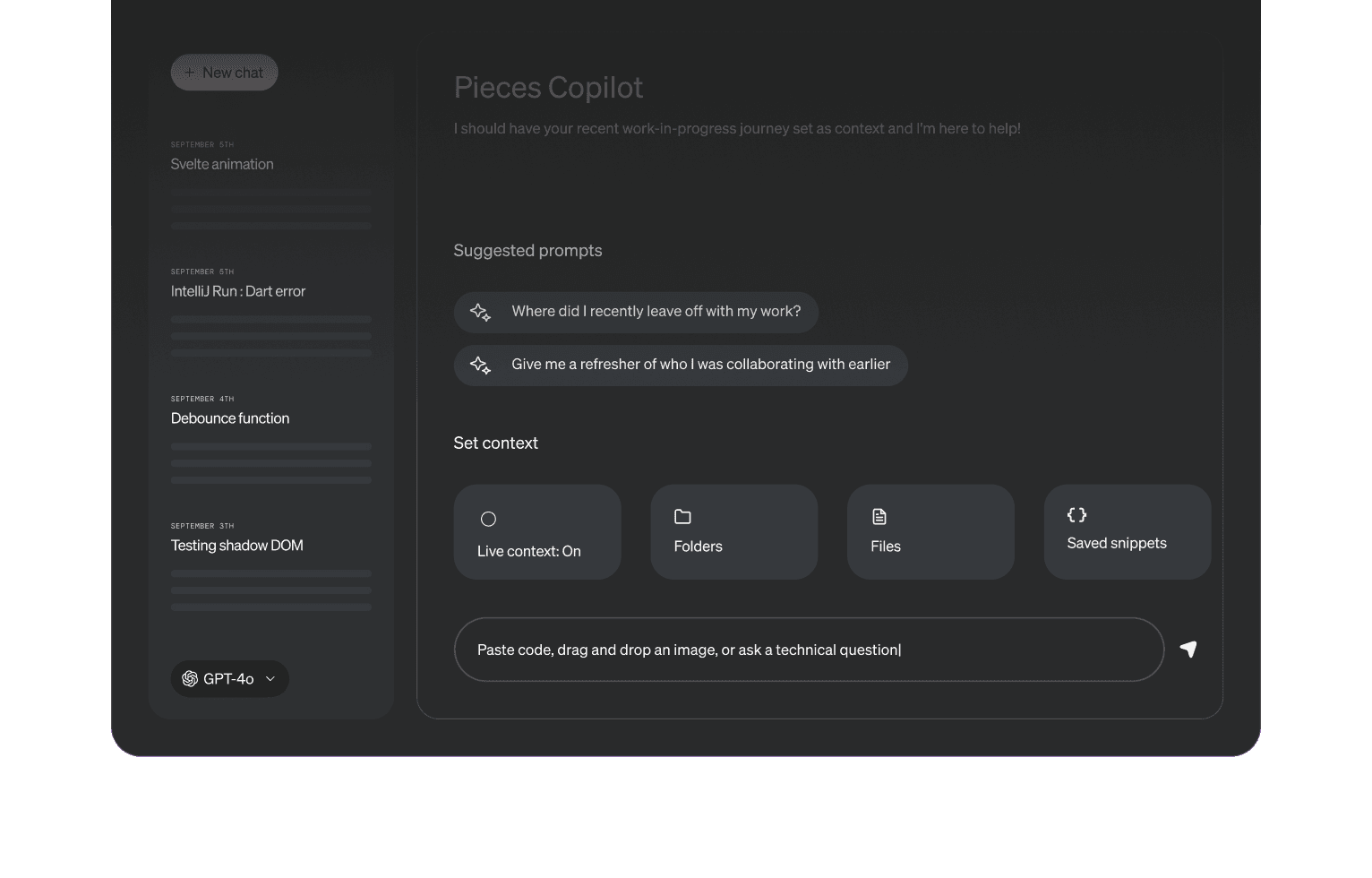The image size is (1372, 878).
Task: Click the OpenAI logo icon beside GPT-4o
Action: click(190, 679)
